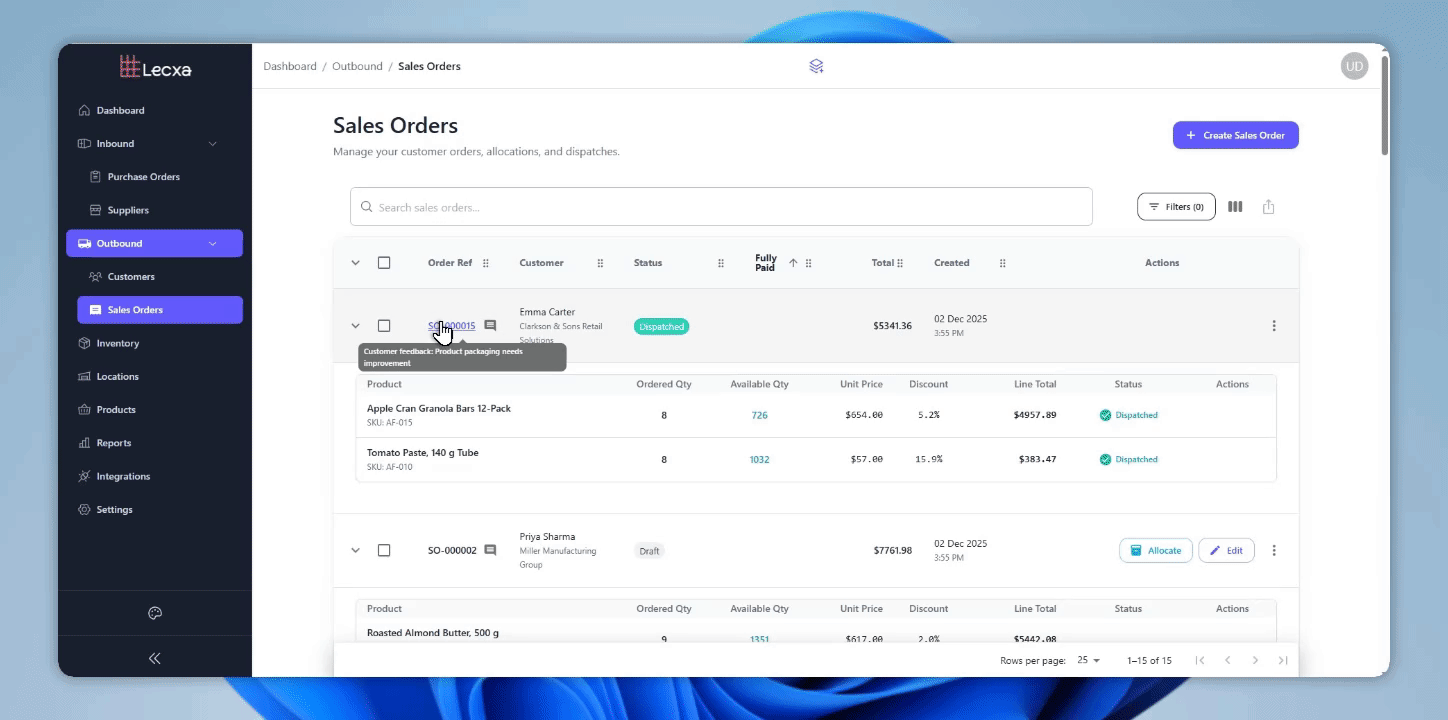This screenshot has width=1448, height=720.
Task: Click the Lecxa logo
Action: click(155, 68)
